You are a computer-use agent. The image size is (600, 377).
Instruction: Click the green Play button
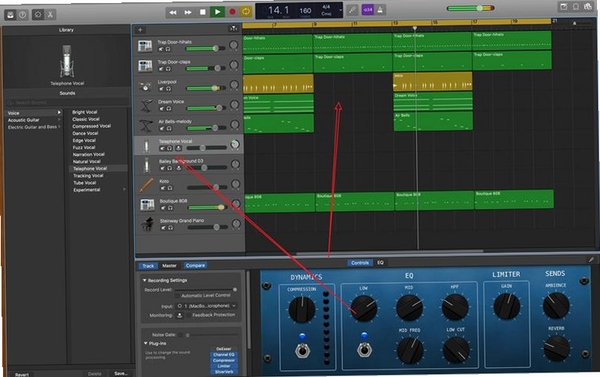click(x=217, y=12)
